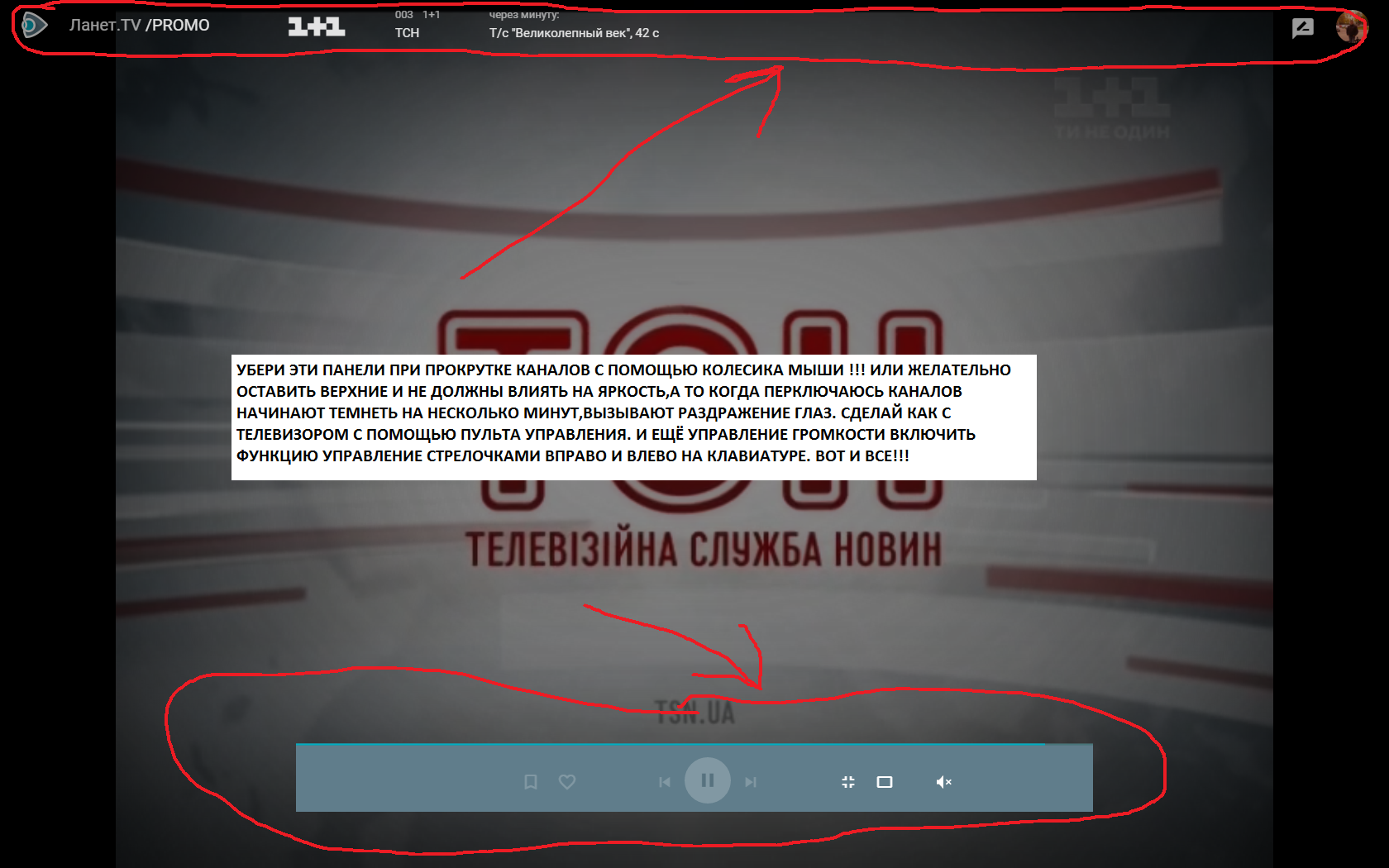Click the Ланет.TV logo icon
Screen dimensions: 1389x868
coord(34,26)
